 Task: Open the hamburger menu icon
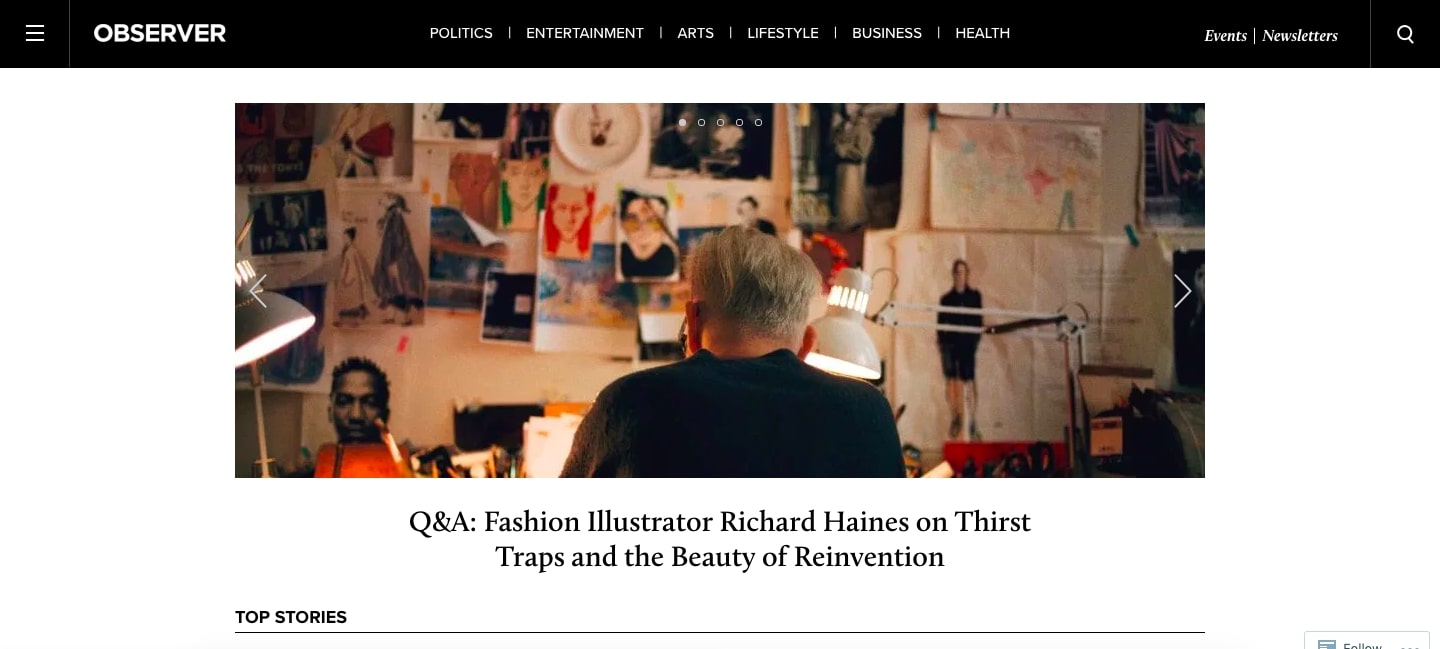coord(35,34)
